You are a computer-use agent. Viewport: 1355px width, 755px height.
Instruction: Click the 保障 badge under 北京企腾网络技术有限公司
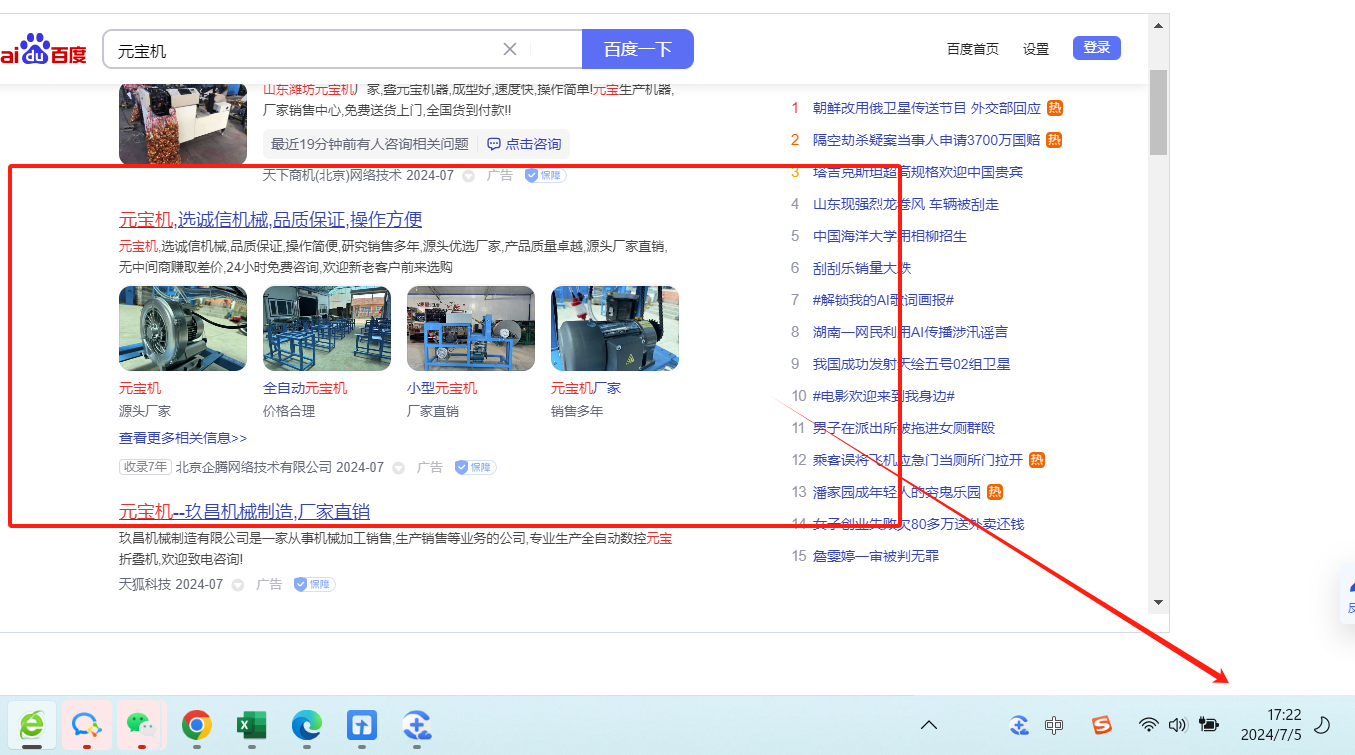(x=475, y=467)
